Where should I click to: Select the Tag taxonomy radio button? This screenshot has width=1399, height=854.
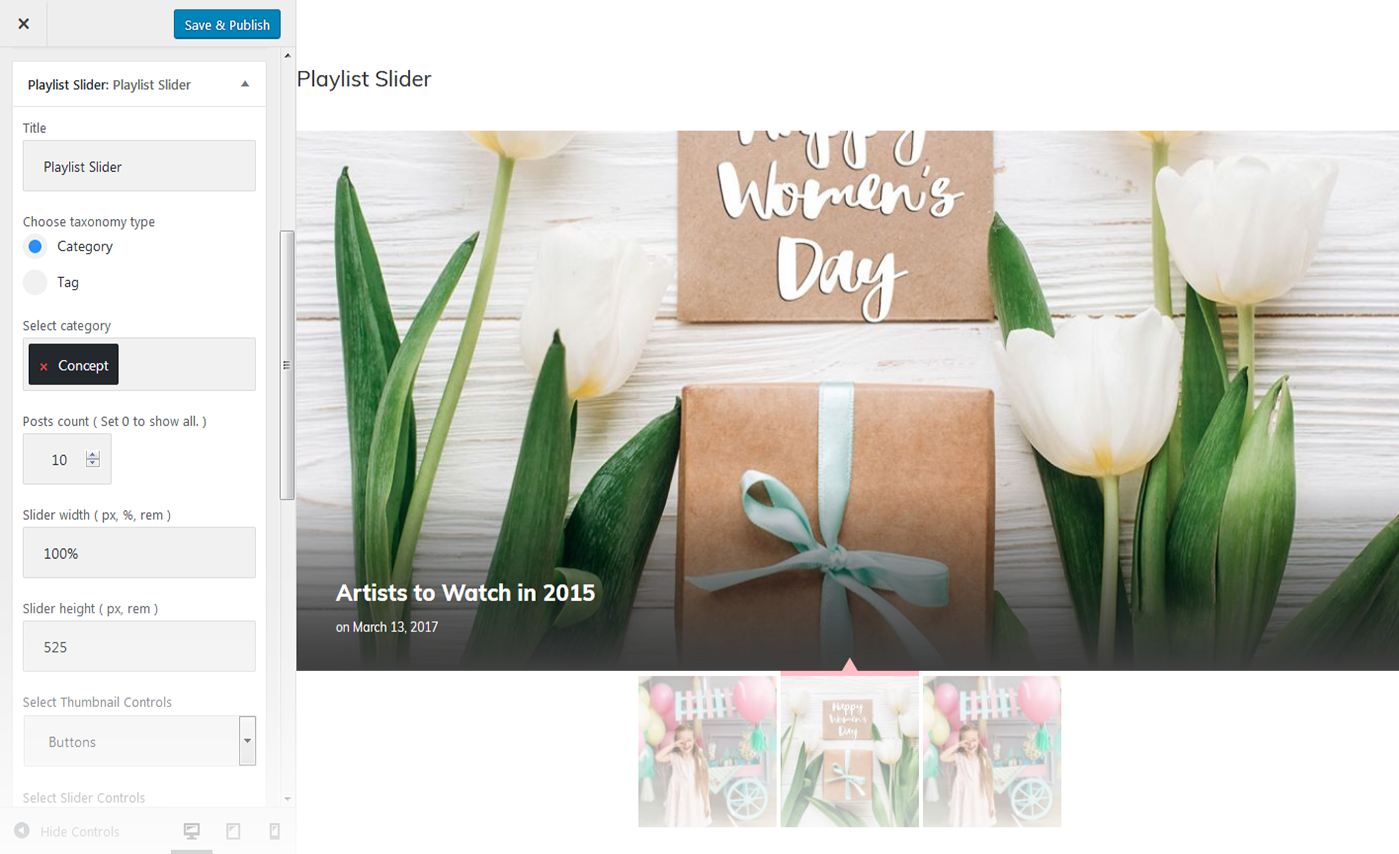(x=35, y=282)
